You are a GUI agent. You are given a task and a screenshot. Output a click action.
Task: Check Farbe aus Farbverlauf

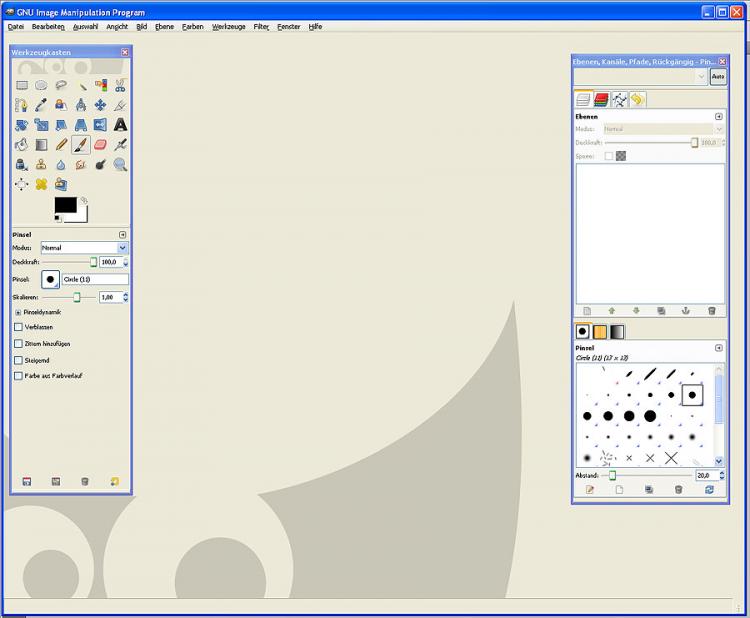coord(18,376)
